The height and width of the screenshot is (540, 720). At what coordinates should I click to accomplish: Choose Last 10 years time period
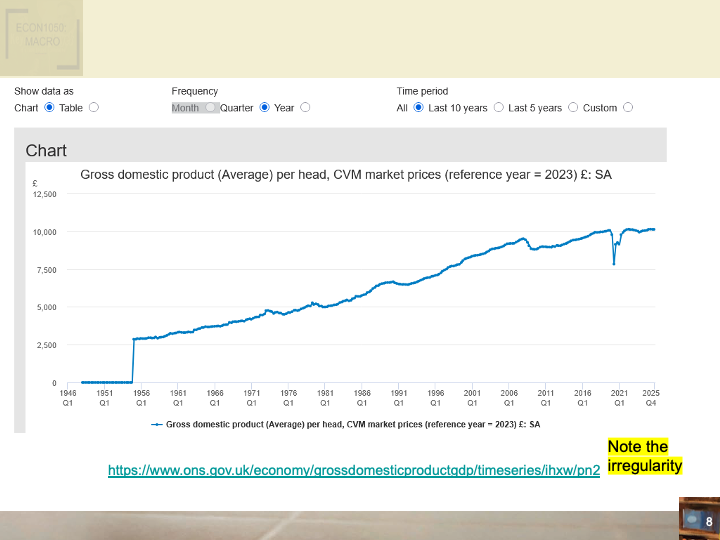(x=498, y=108)
